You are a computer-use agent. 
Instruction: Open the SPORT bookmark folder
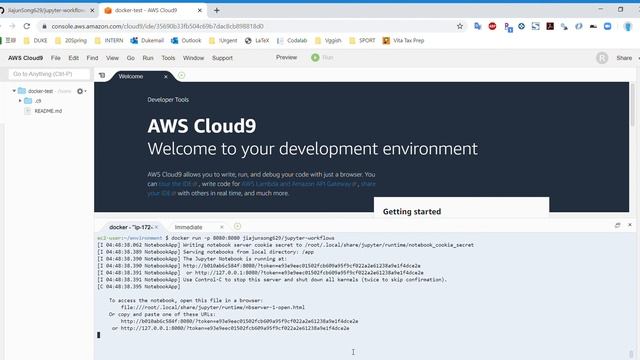pyautogui.click(x=362, y=40)
